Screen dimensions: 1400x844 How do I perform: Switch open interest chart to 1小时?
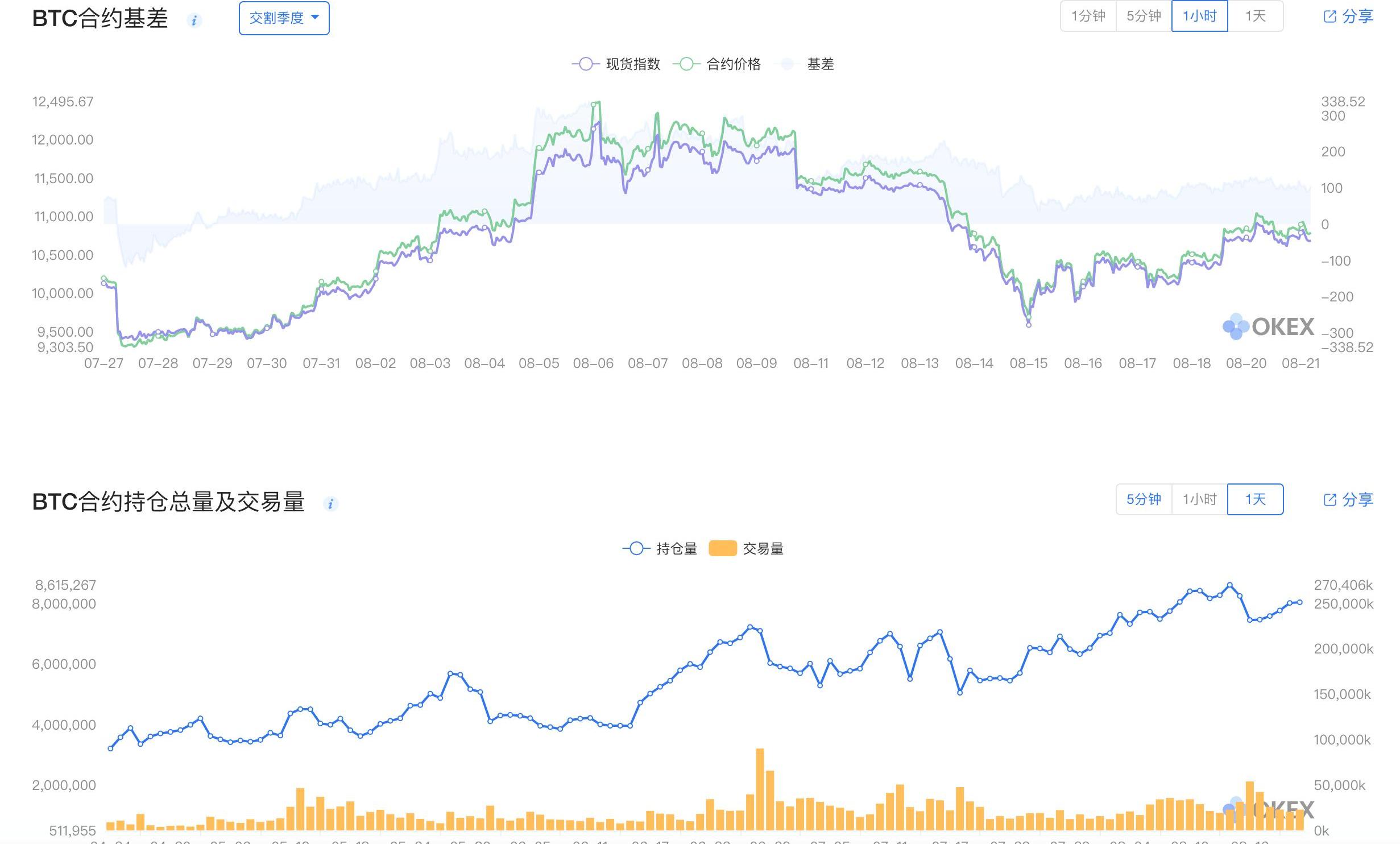click(1199, 499)
